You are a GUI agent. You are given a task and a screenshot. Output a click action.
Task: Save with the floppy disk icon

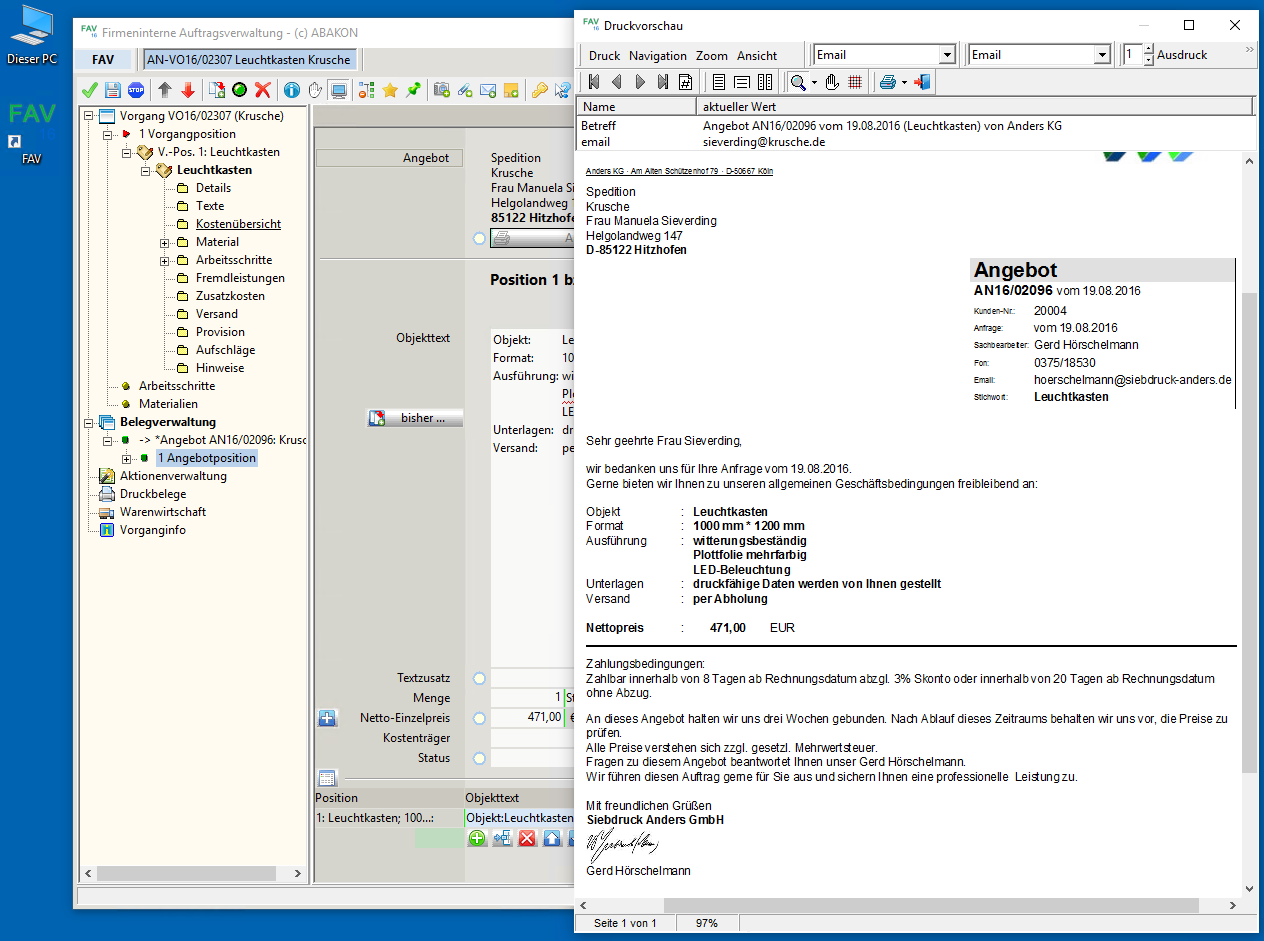[x=113, y=91]
